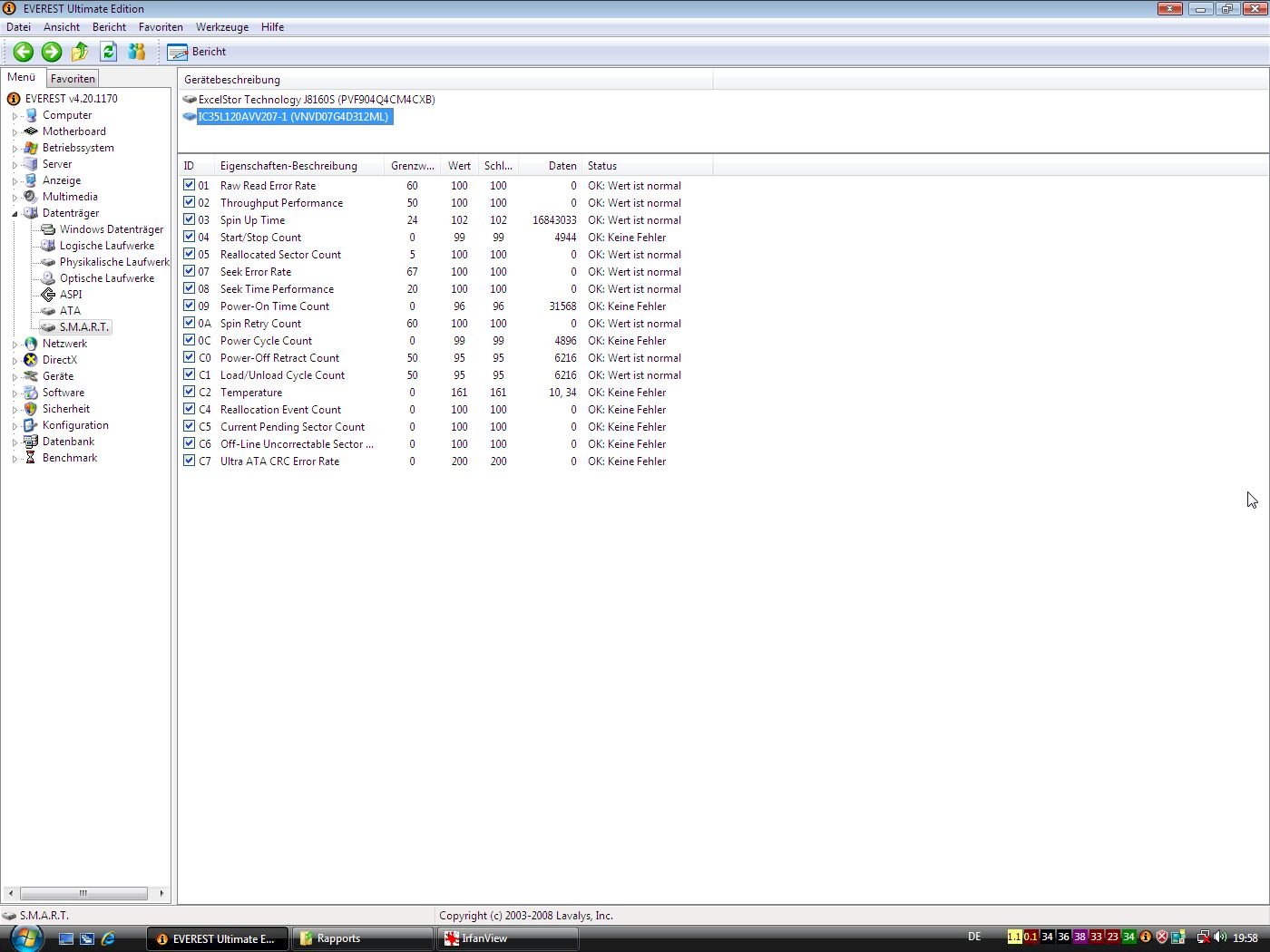
Task: Sort by the Eigenschaften-Beschreibung column header
Action: (288, 166)
